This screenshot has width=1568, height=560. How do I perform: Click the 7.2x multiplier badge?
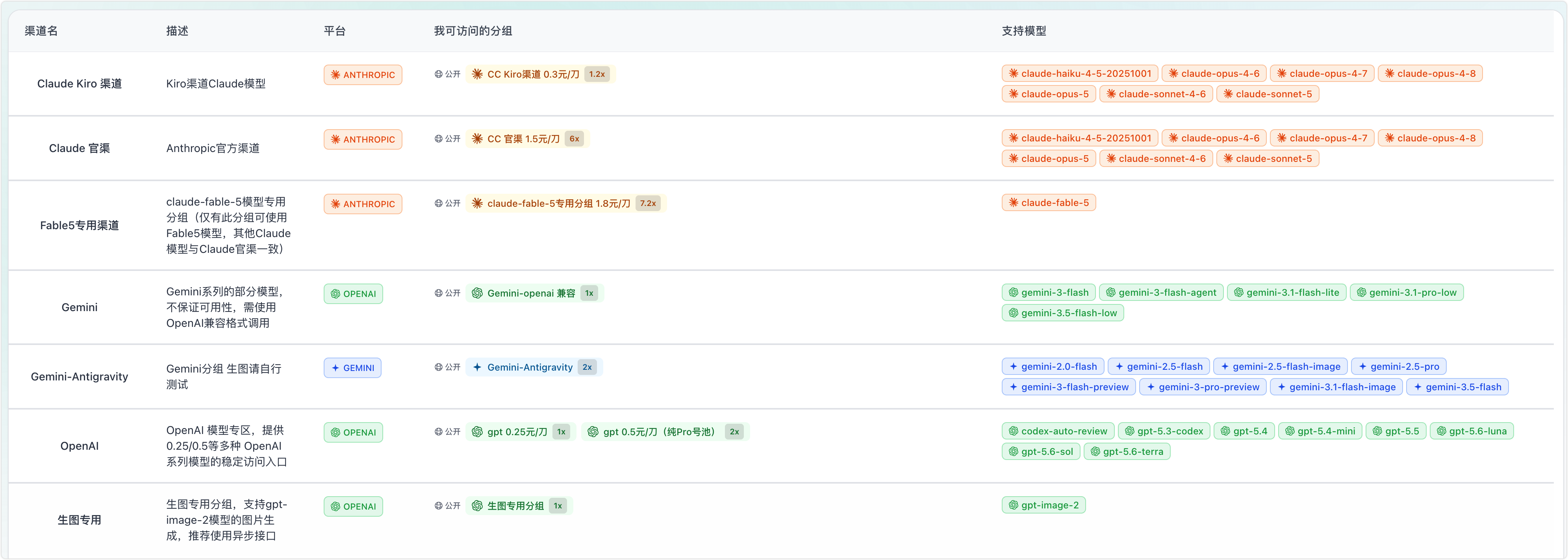648,203
